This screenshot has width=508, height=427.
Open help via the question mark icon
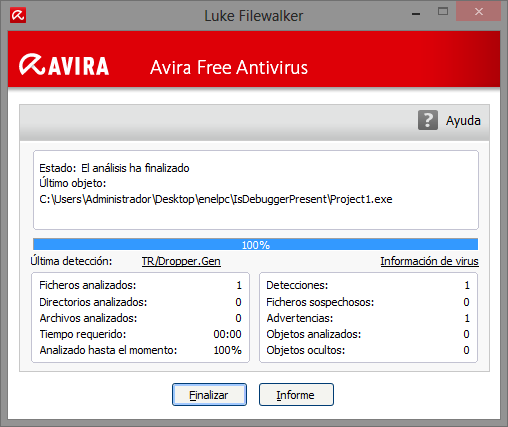pyautogui.click(x=428, y=120)
